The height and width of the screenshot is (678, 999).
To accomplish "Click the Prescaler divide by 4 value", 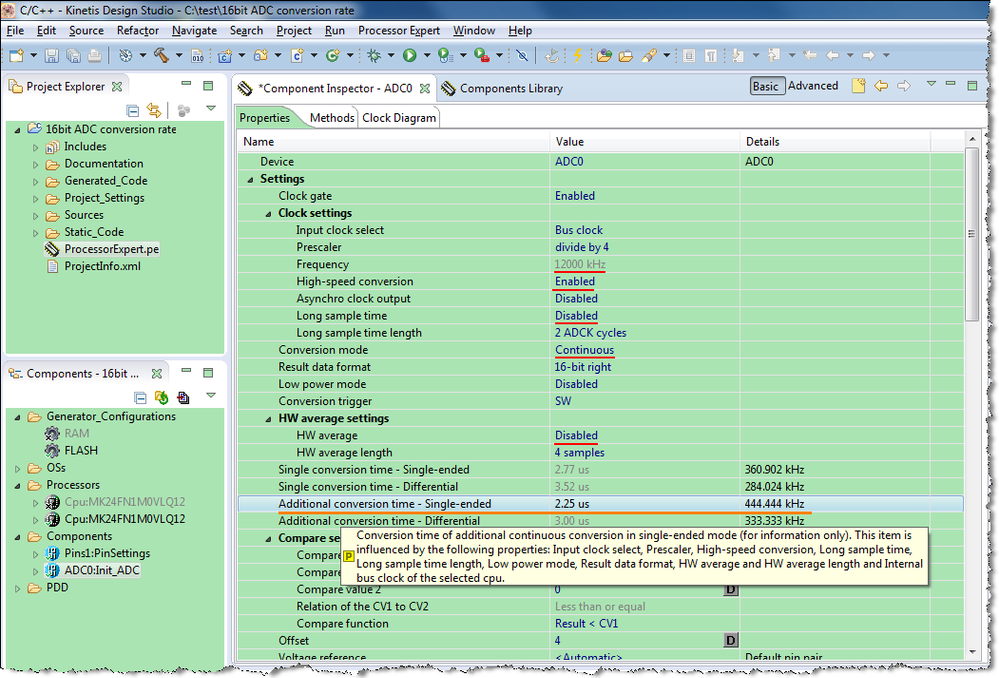I will tap(582, 248).
